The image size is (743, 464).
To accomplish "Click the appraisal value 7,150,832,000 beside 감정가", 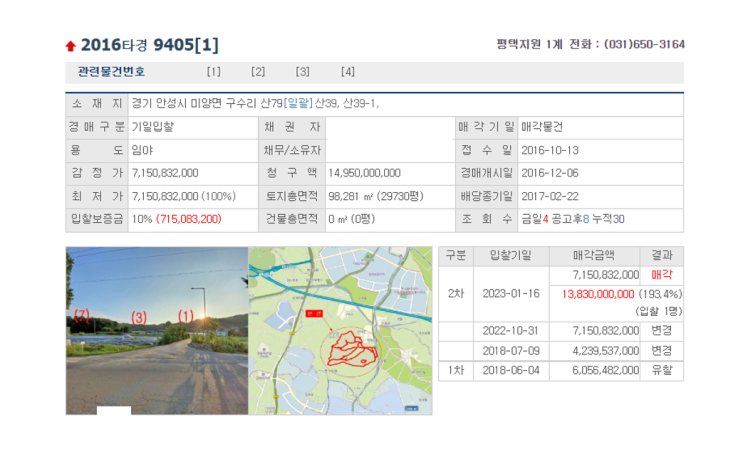I will click(x=165, y=173).
